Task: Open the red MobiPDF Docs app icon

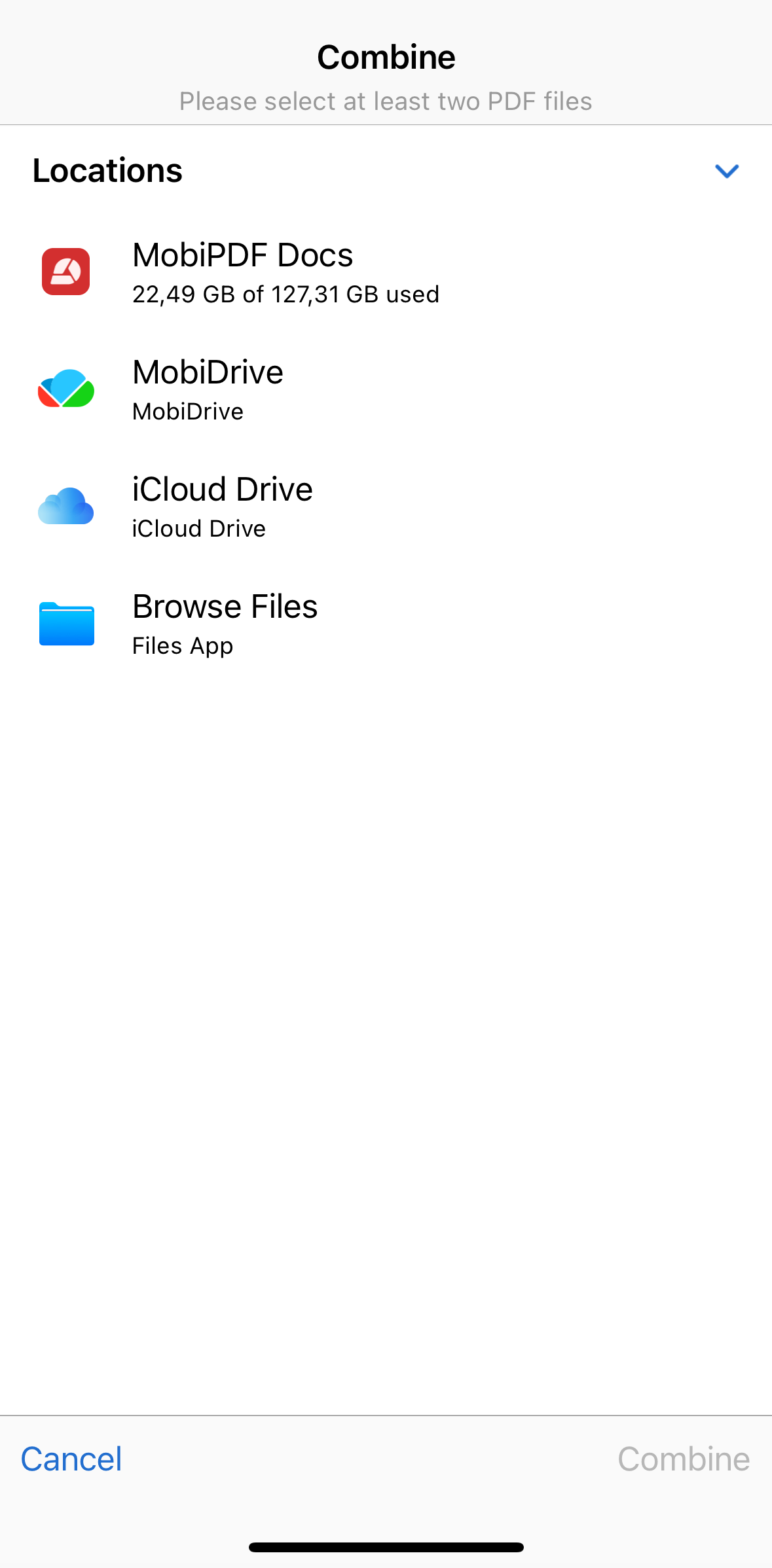Action: pos(66,272)
